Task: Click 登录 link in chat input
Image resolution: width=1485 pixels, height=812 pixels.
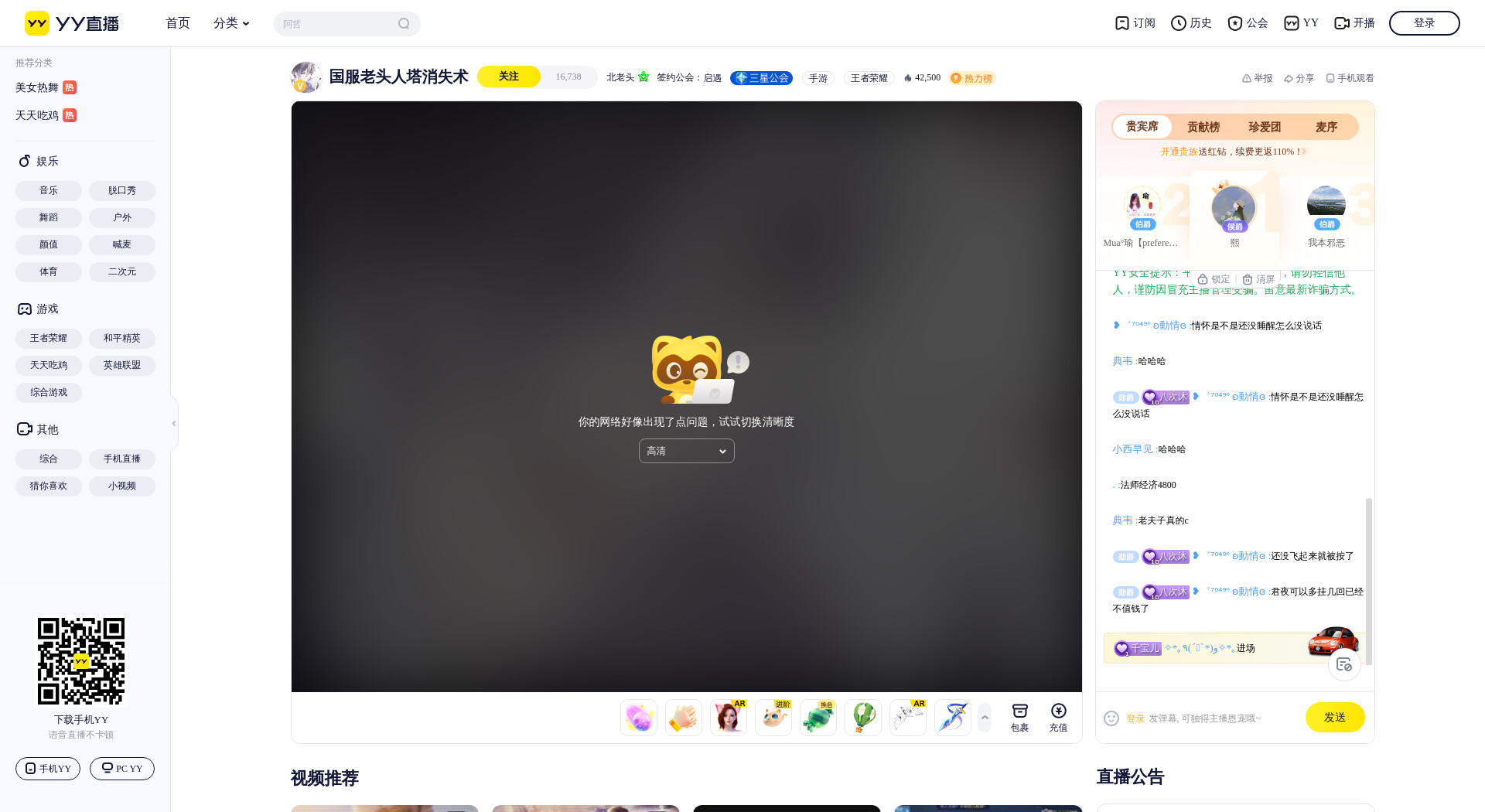Action: (1135, 718)
